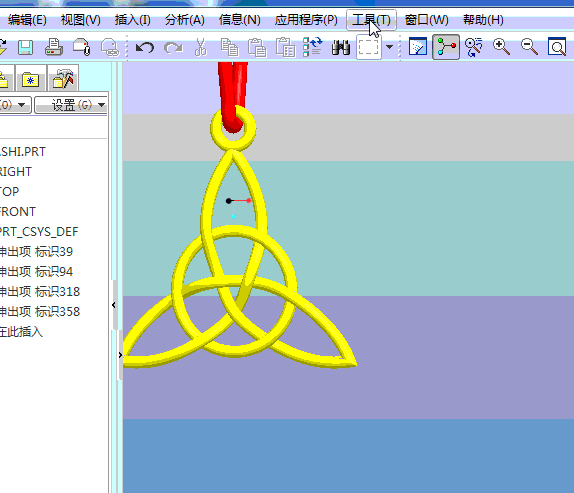The width and height of the screenshot is (574, 493).
Task: Open the Favorites folder tab
Action: (31, 78)
